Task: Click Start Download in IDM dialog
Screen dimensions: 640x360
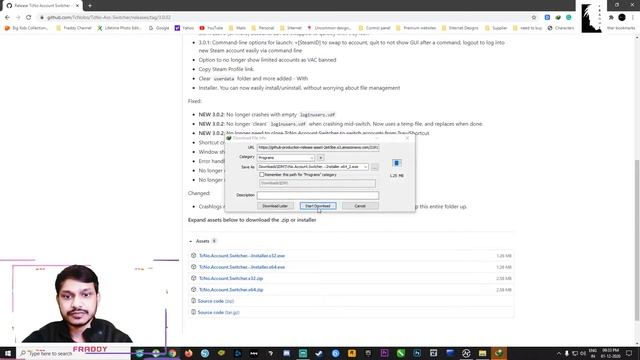Action: 318,206
